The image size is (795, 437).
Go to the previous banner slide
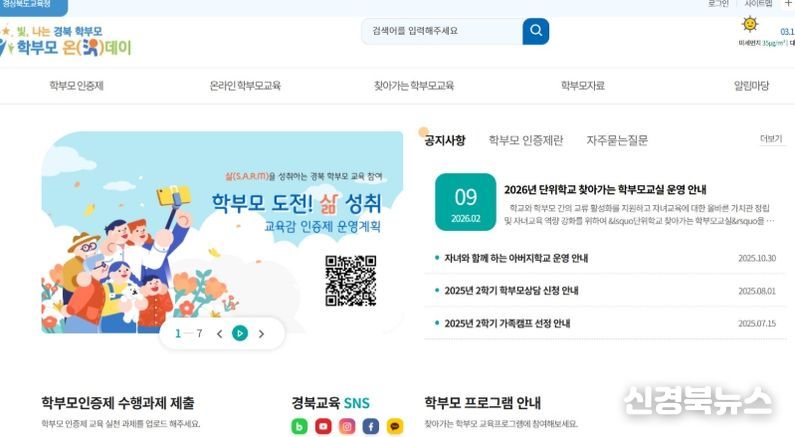[x=219, y=334]
